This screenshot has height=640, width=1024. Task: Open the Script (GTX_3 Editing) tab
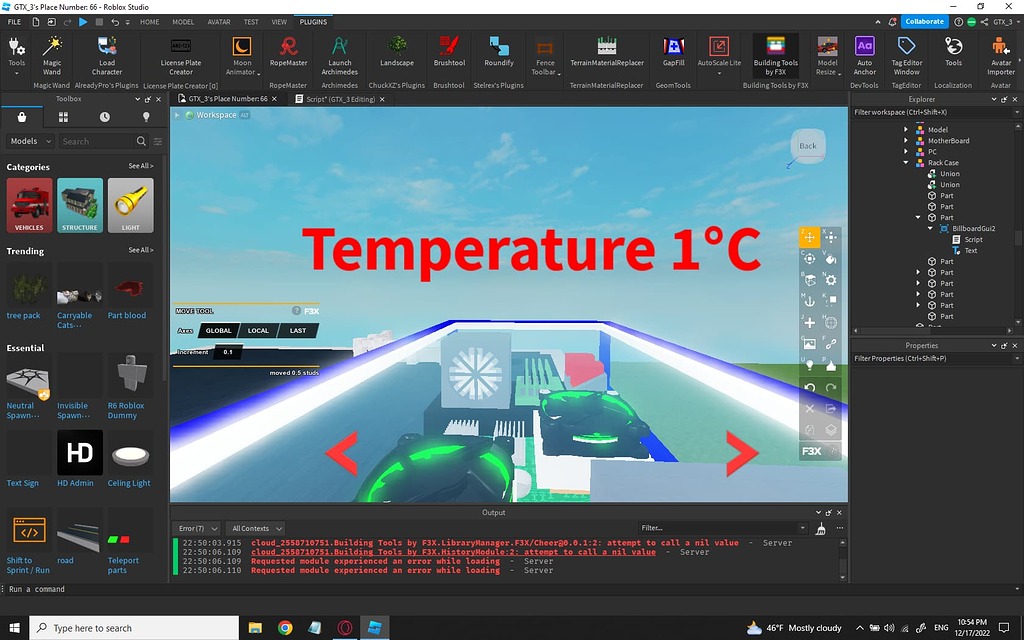coord(340,99)
